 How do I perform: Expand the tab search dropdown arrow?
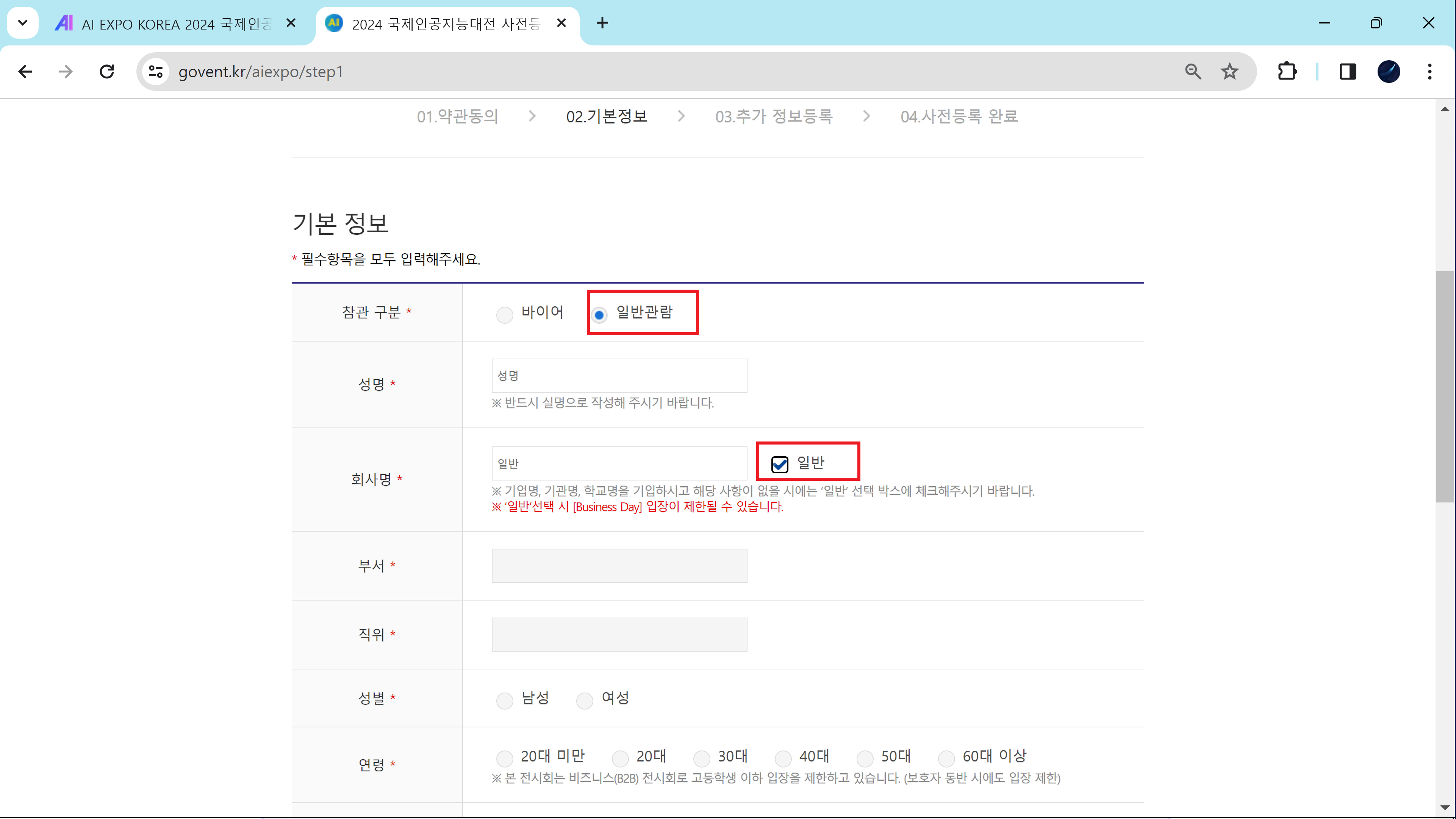coord(23,23)
